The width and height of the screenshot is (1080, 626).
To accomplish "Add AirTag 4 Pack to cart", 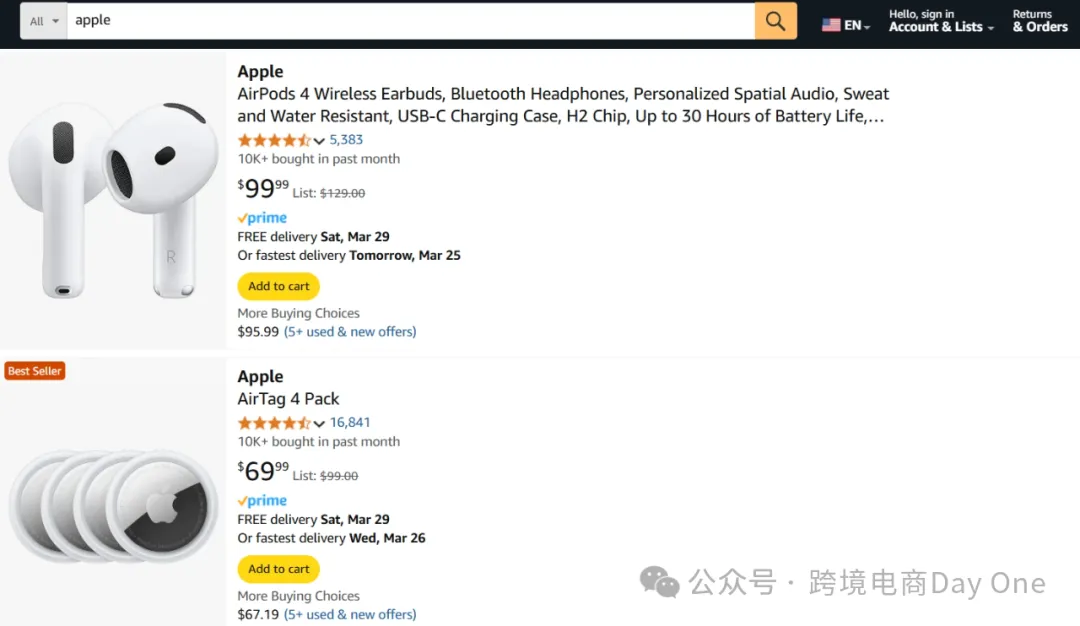I will pyautogui.click(x=278, y=569).
